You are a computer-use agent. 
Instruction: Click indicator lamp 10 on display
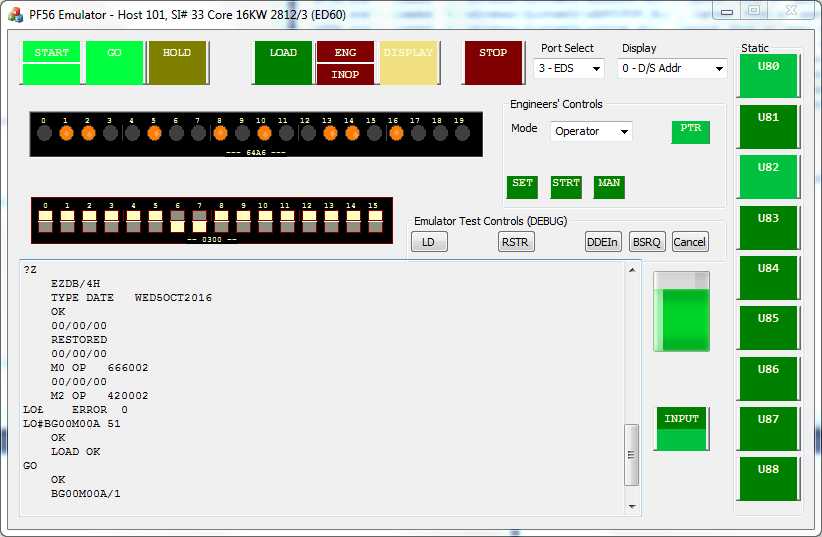264,133
